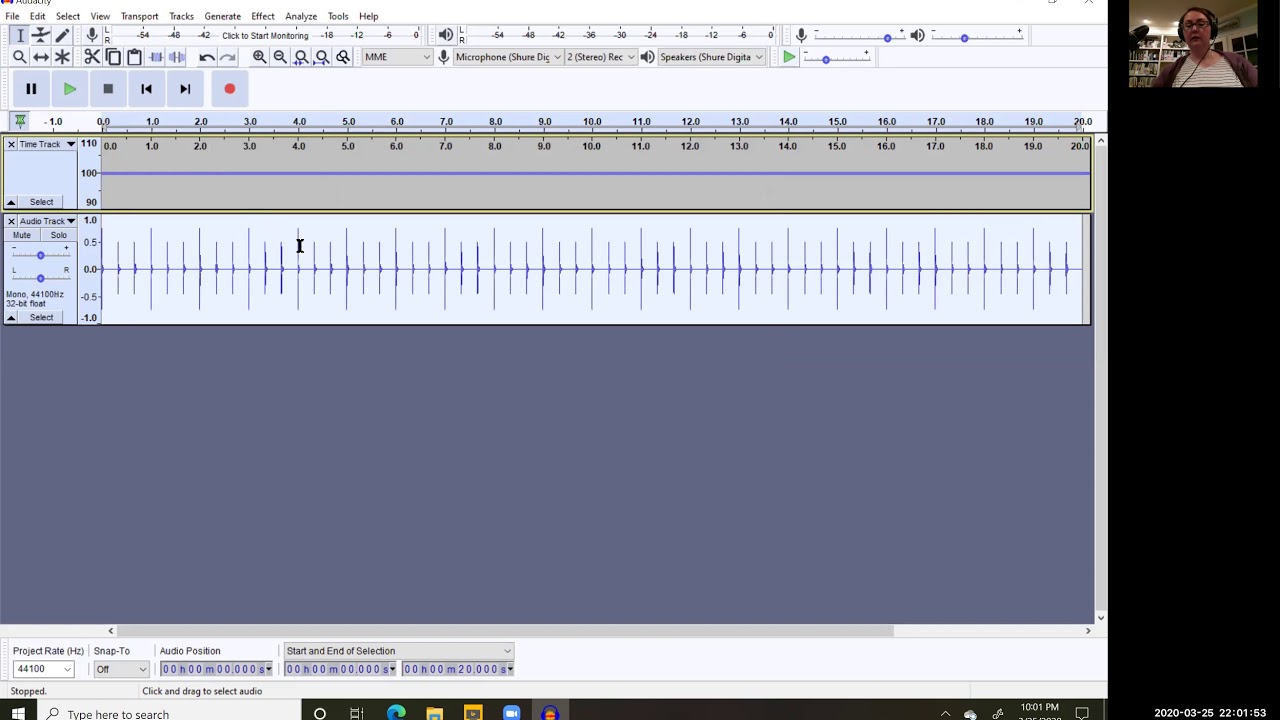Open the MME audio host dropdown
This screenshot has height=720, width=1280.
point(397,57)
